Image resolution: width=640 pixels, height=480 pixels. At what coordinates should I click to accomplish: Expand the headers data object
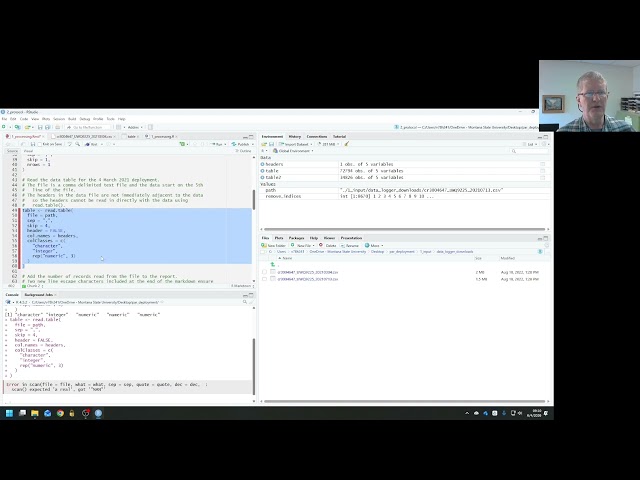[262, 164]
